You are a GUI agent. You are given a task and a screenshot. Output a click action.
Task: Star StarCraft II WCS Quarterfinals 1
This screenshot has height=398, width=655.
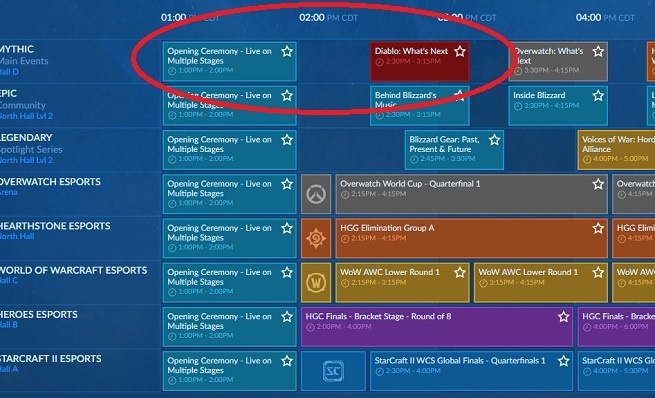(x=564, y=361)
